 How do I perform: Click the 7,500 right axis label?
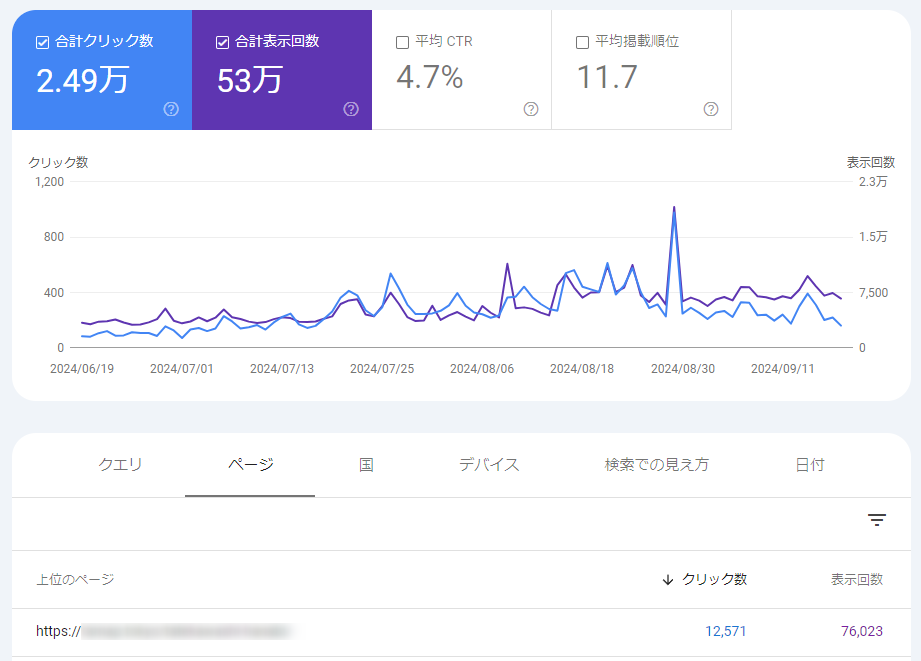pos(873,293)
